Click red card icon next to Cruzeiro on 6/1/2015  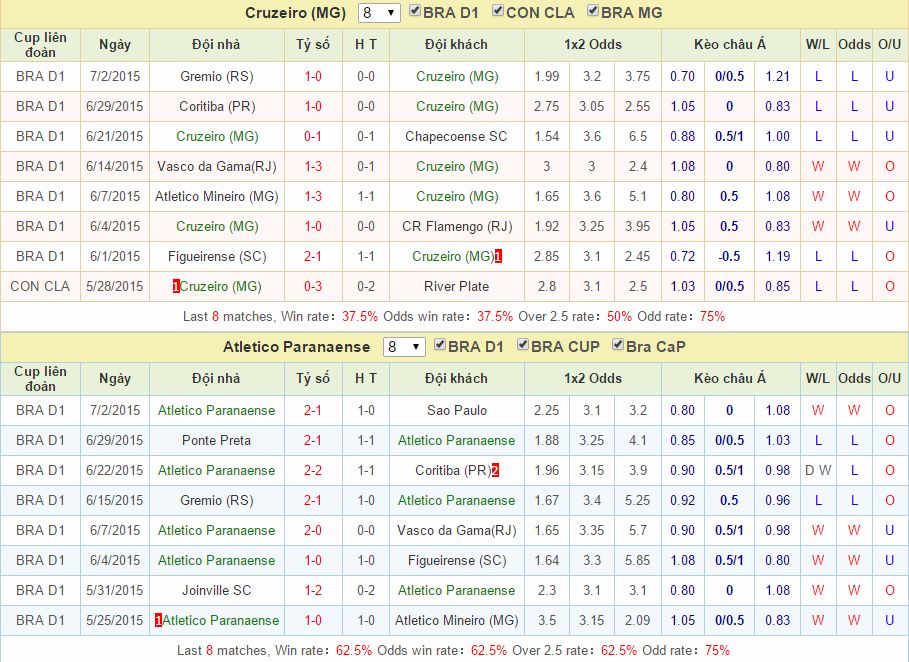coord(499,256)
